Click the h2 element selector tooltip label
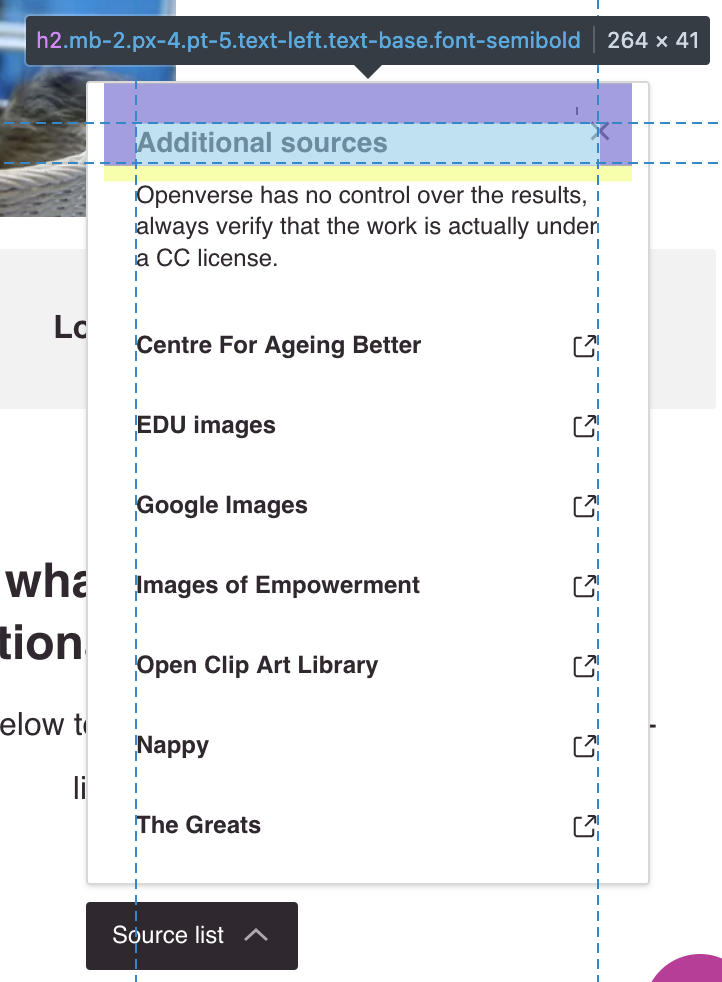This screenshot has height=982, width=722. click(x=309, y=41)
